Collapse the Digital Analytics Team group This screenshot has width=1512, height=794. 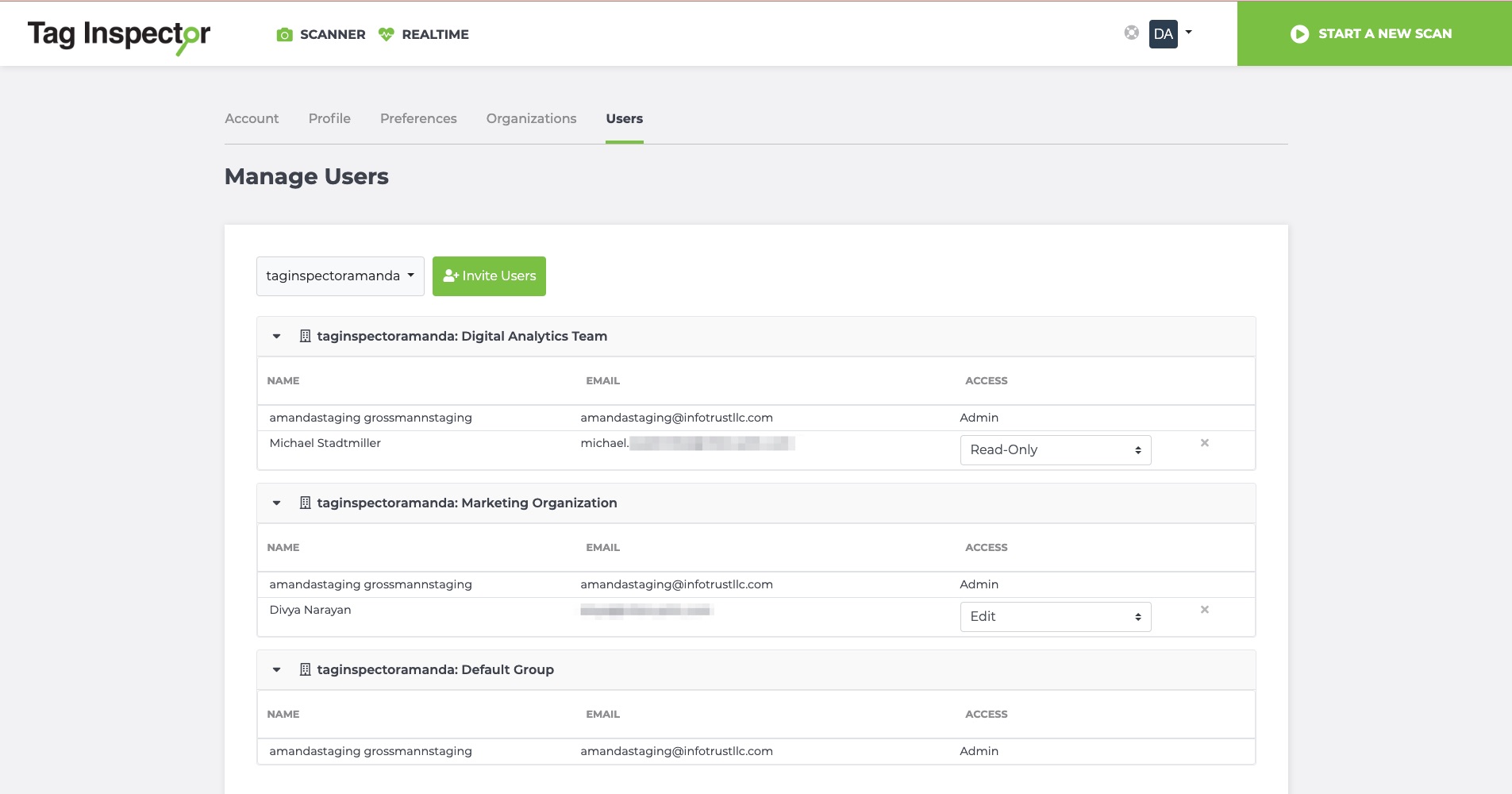click(x=276, y=337)
